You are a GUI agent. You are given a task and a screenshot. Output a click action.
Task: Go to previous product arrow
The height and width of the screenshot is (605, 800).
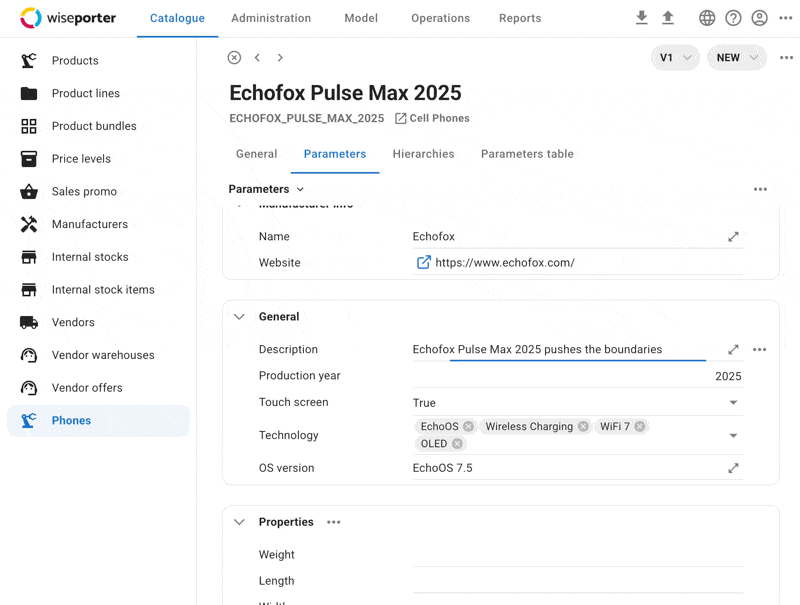(x=258, y=58)
